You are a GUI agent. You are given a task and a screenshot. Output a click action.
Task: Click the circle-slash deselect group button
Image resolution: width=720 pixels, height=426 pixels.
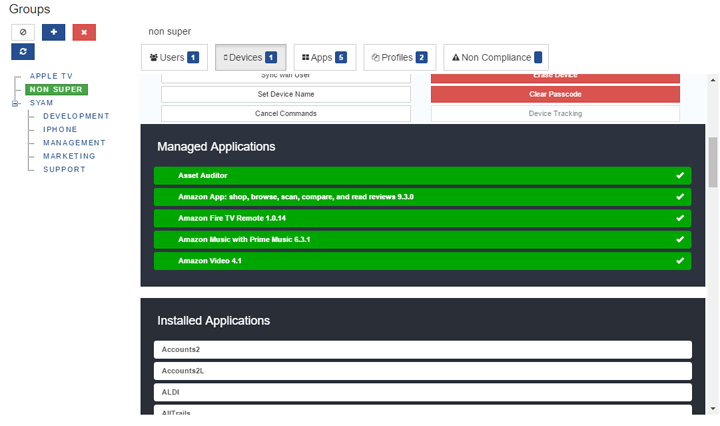click(x=23, y=32)
